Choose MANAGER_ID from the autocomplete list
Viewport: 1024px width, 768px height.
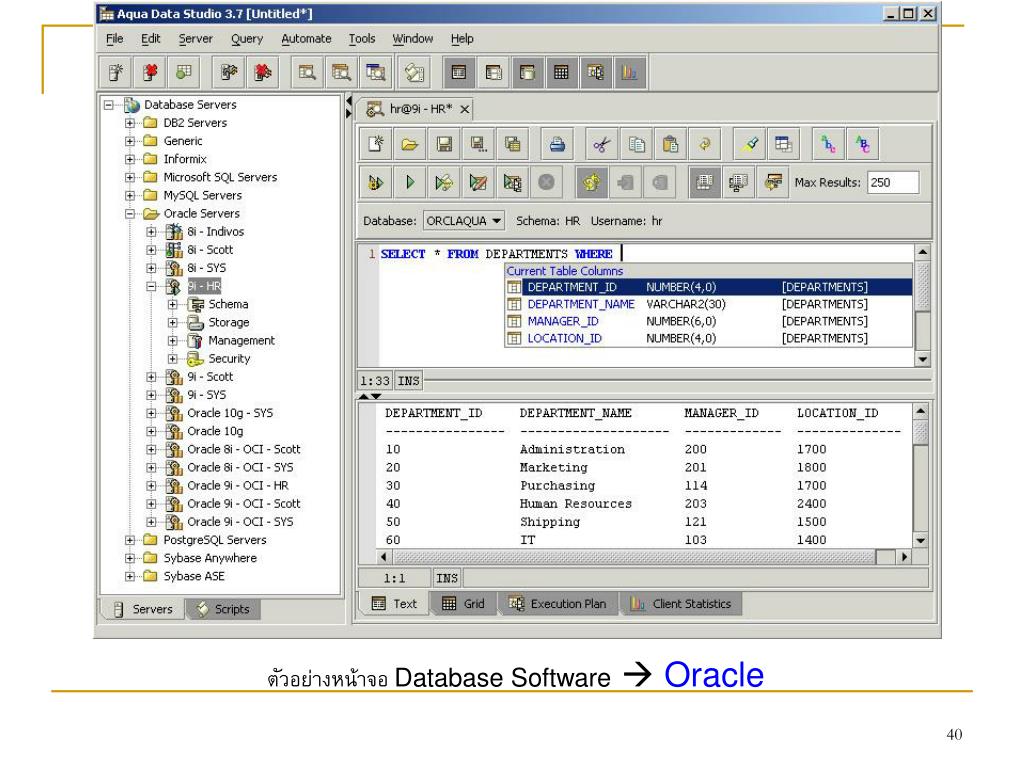[x=709, y=321]
